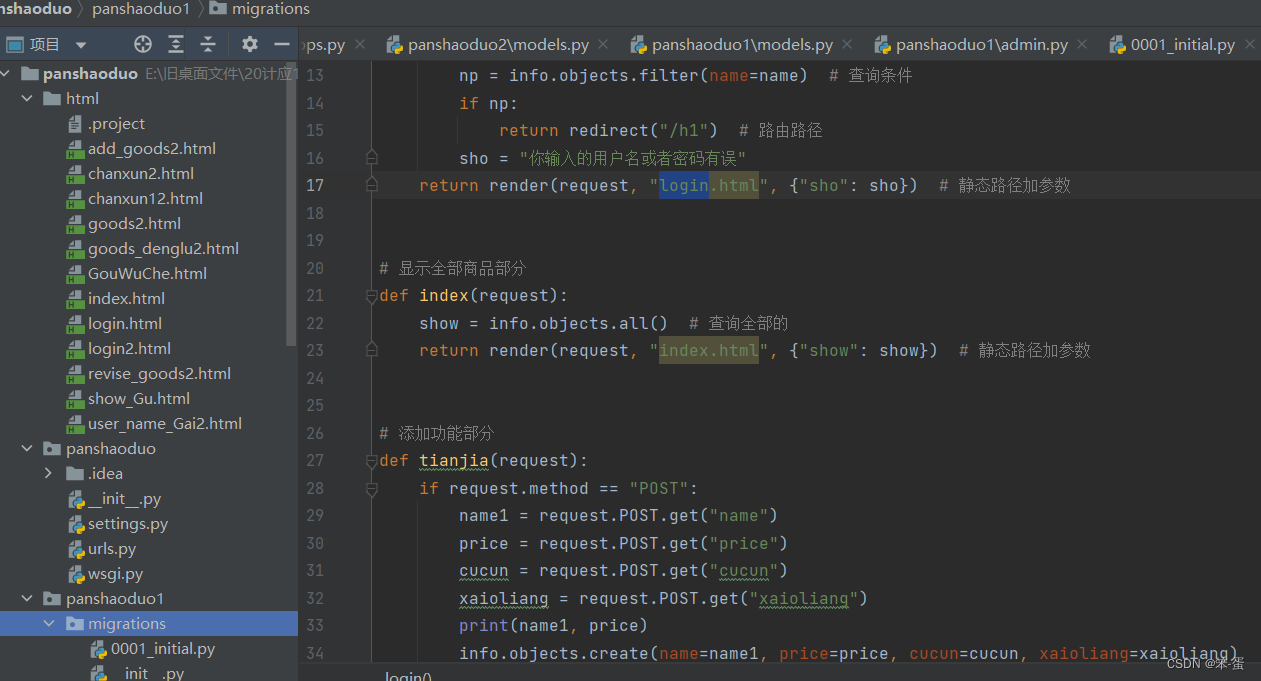1261x681 pixels.
Task: Locate opened file using the crosshair icon
Action: 140,43
